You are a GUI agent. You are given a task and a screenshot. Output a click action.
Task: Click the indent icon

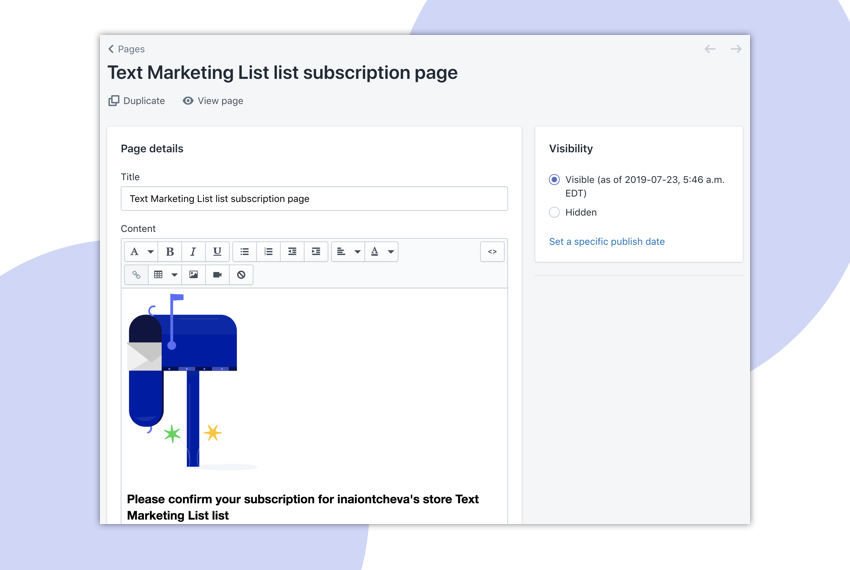(x=316, y=252)
